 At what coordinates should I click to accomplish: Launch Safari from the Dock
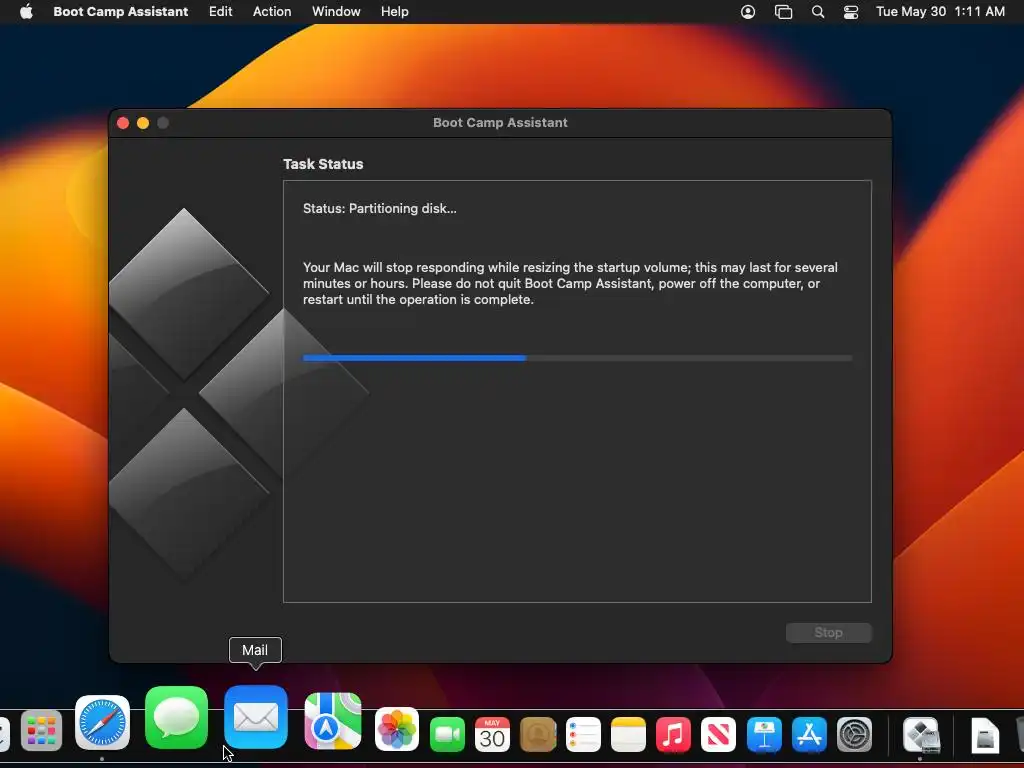click(x=103, y=723)
